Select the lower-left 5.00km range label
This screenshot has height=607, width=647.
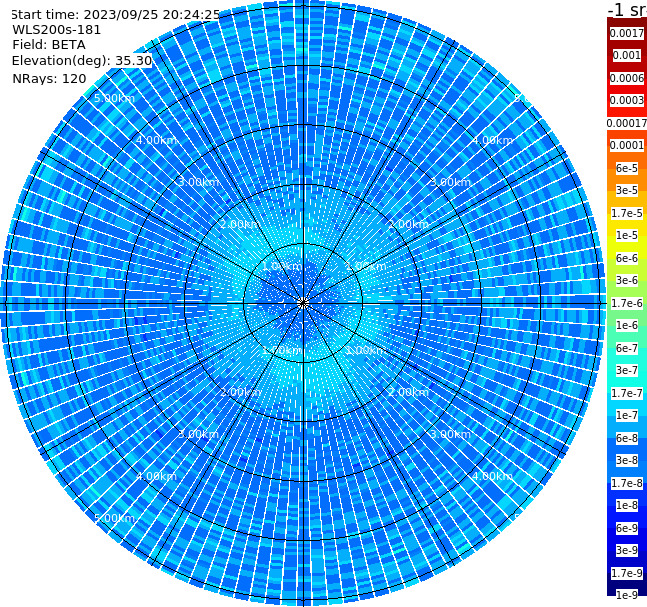coord(114,518)
